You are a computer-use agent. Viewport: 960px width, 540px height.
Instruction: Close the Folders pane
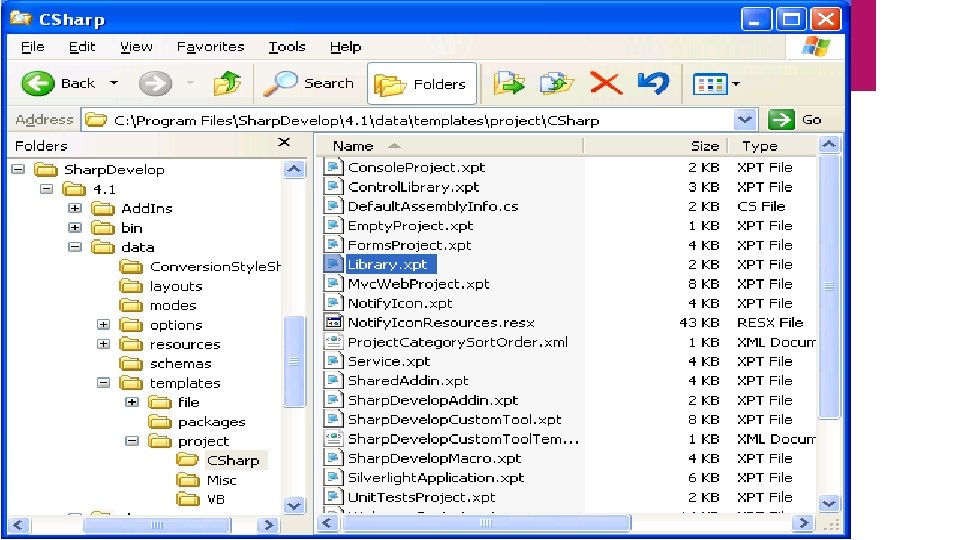283,143
